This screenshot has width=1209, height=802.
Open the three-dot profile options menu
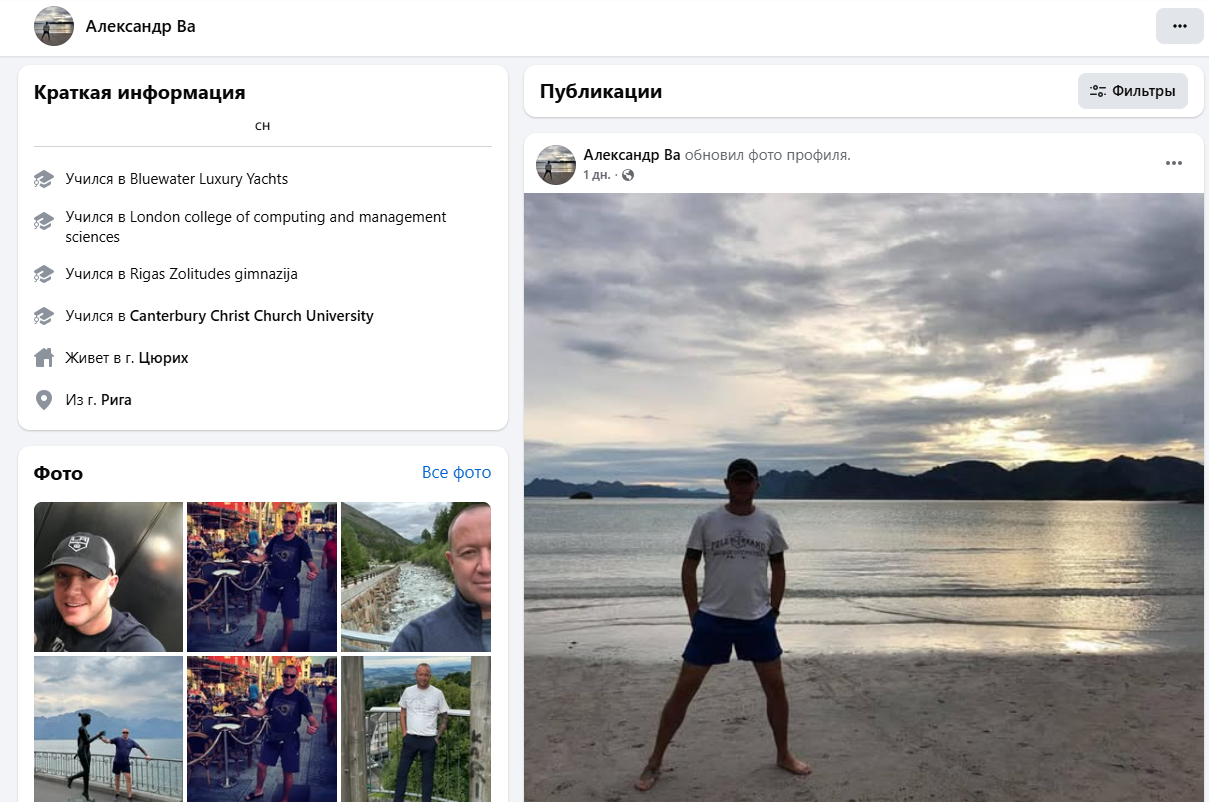1179,26
